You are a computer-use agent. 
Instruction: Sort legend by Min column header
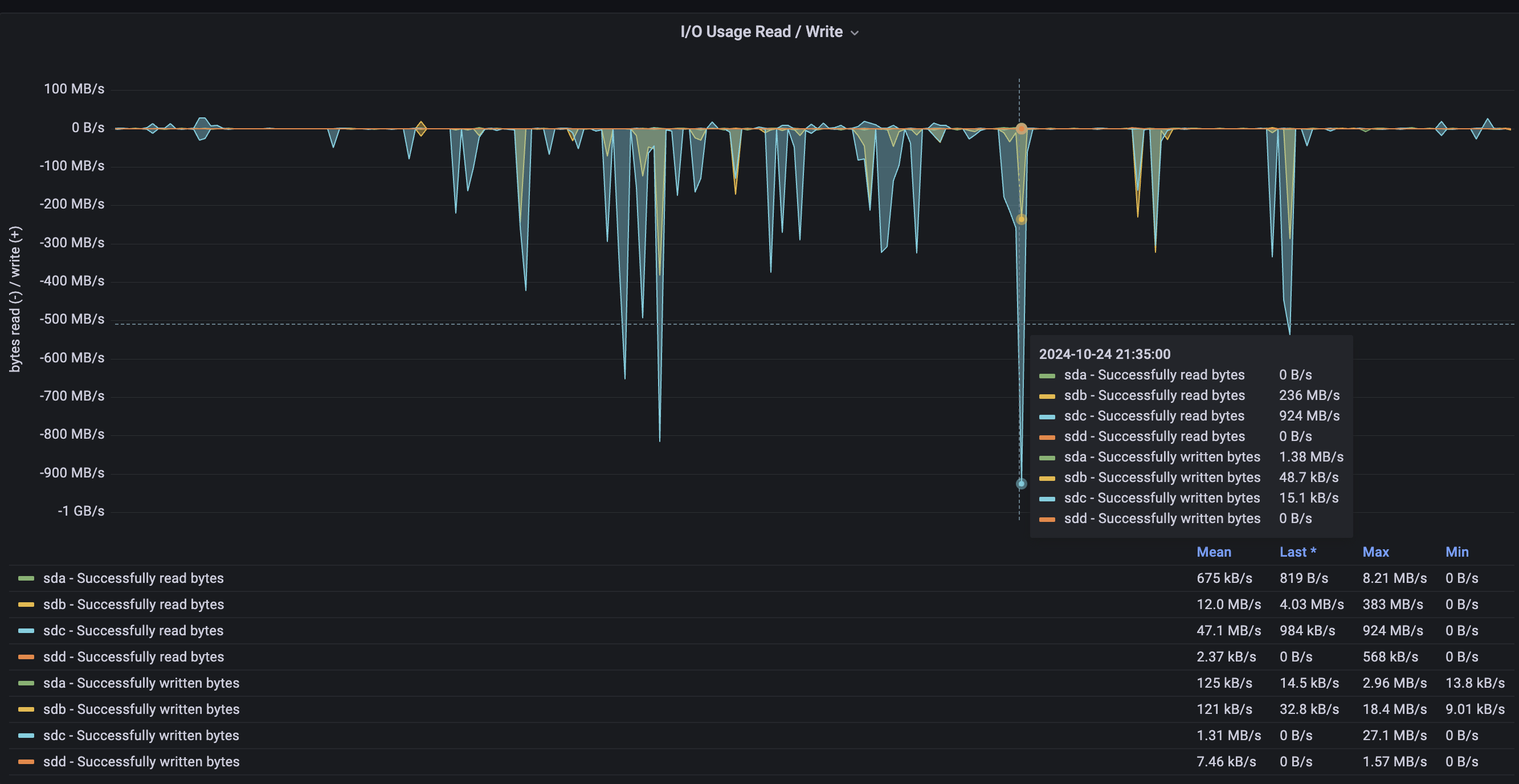pos(1456,552)
